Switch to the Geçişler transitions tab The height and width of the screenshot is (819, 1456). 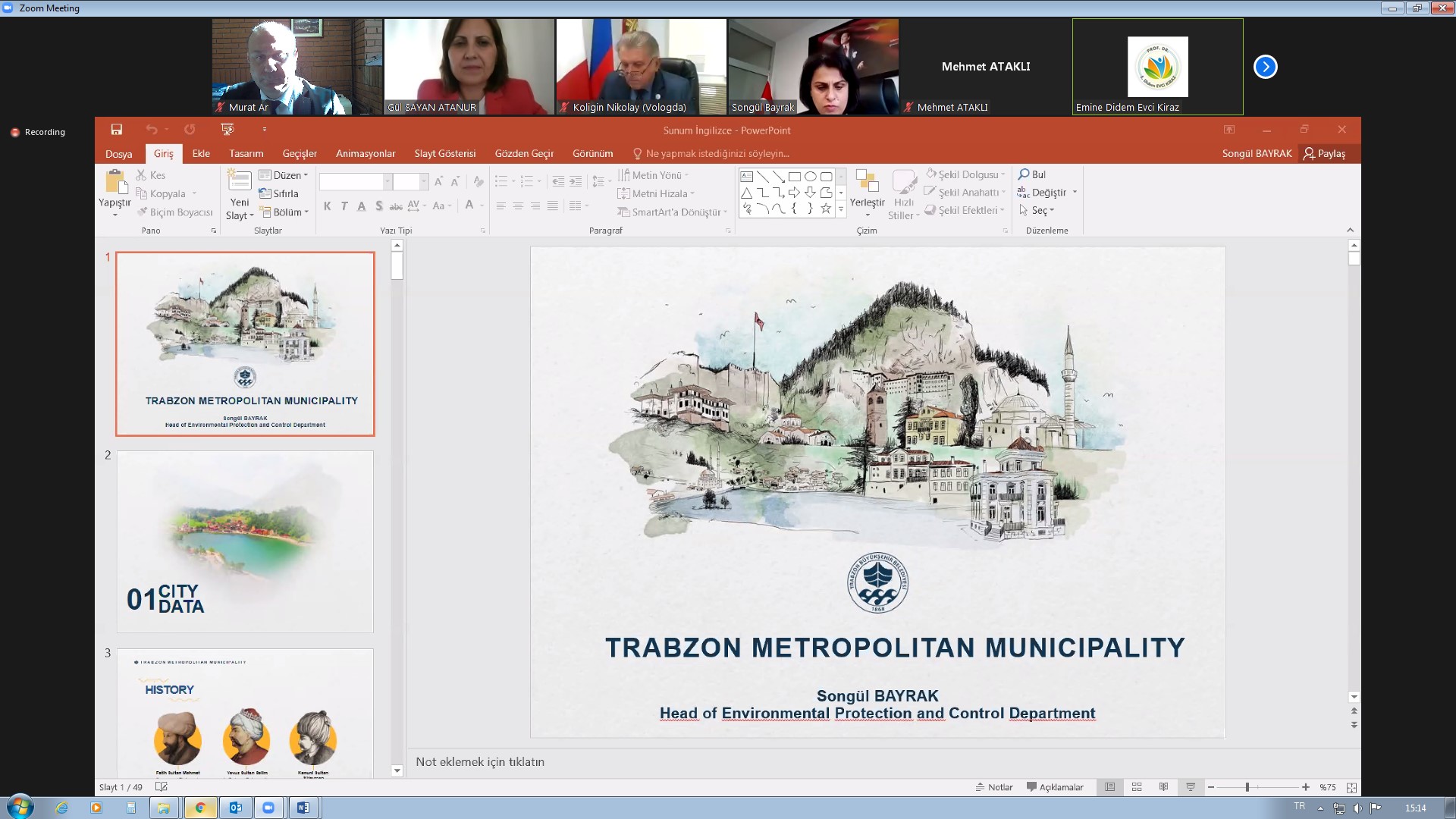coord(300,153)
